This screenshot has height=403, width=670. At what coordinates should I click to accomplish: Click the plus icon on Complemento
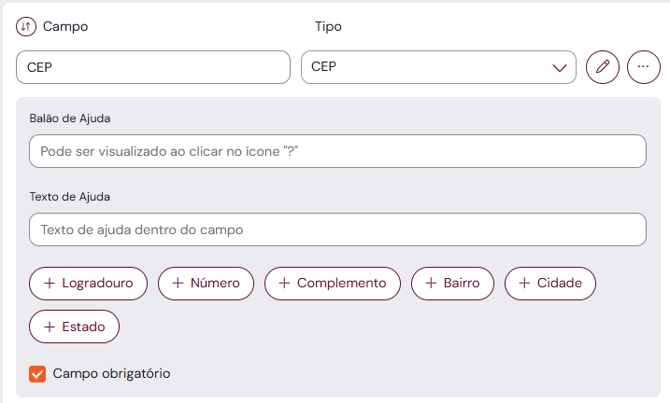(284, 283)
